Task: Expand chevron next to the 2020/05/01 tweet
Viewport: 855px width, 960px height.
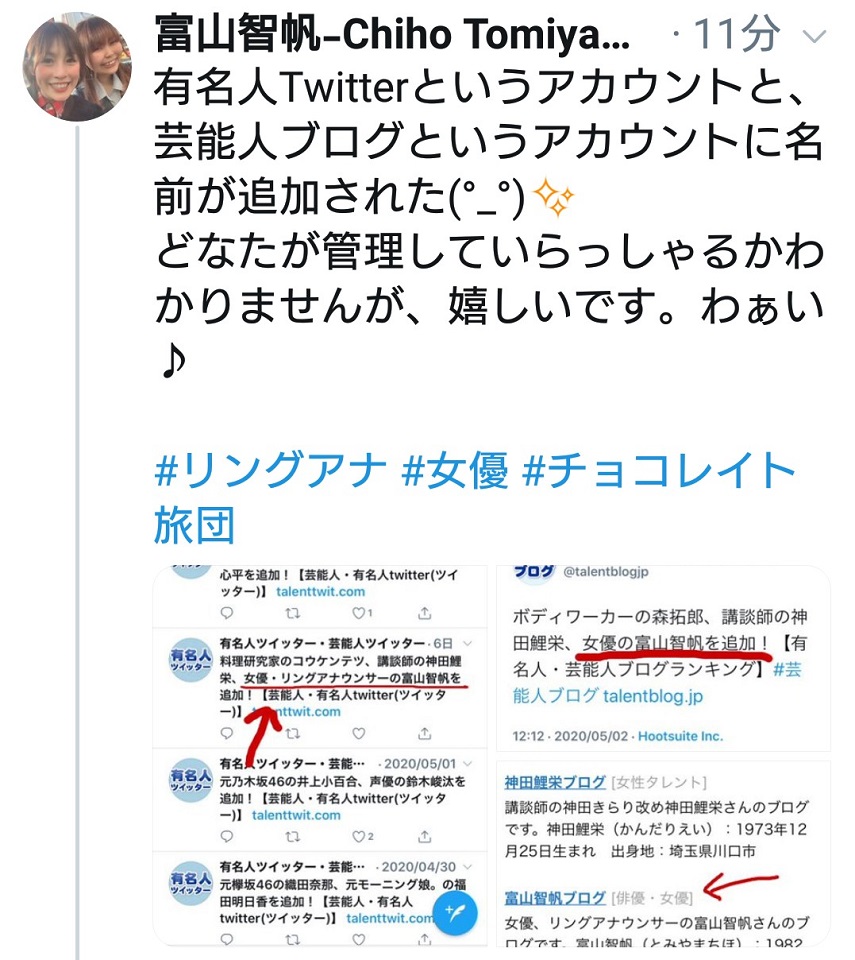Action: [x=468, y=764]
